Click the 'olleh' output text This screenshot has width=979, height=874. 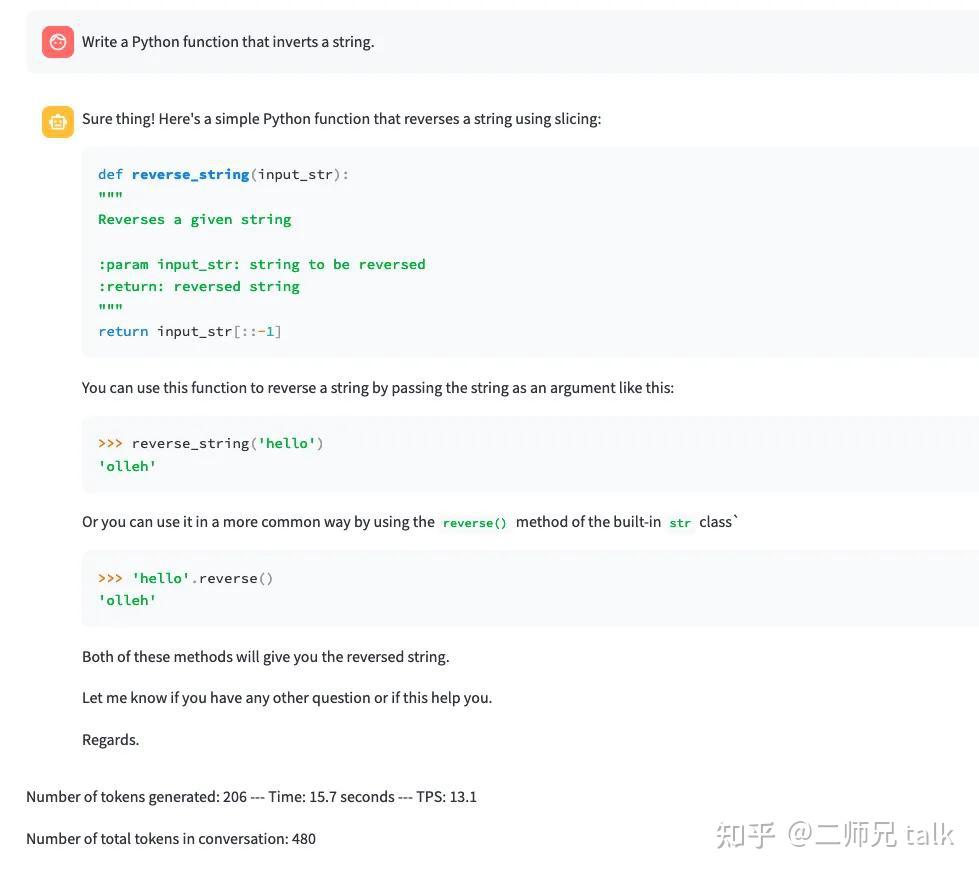[x=126, y=463]
